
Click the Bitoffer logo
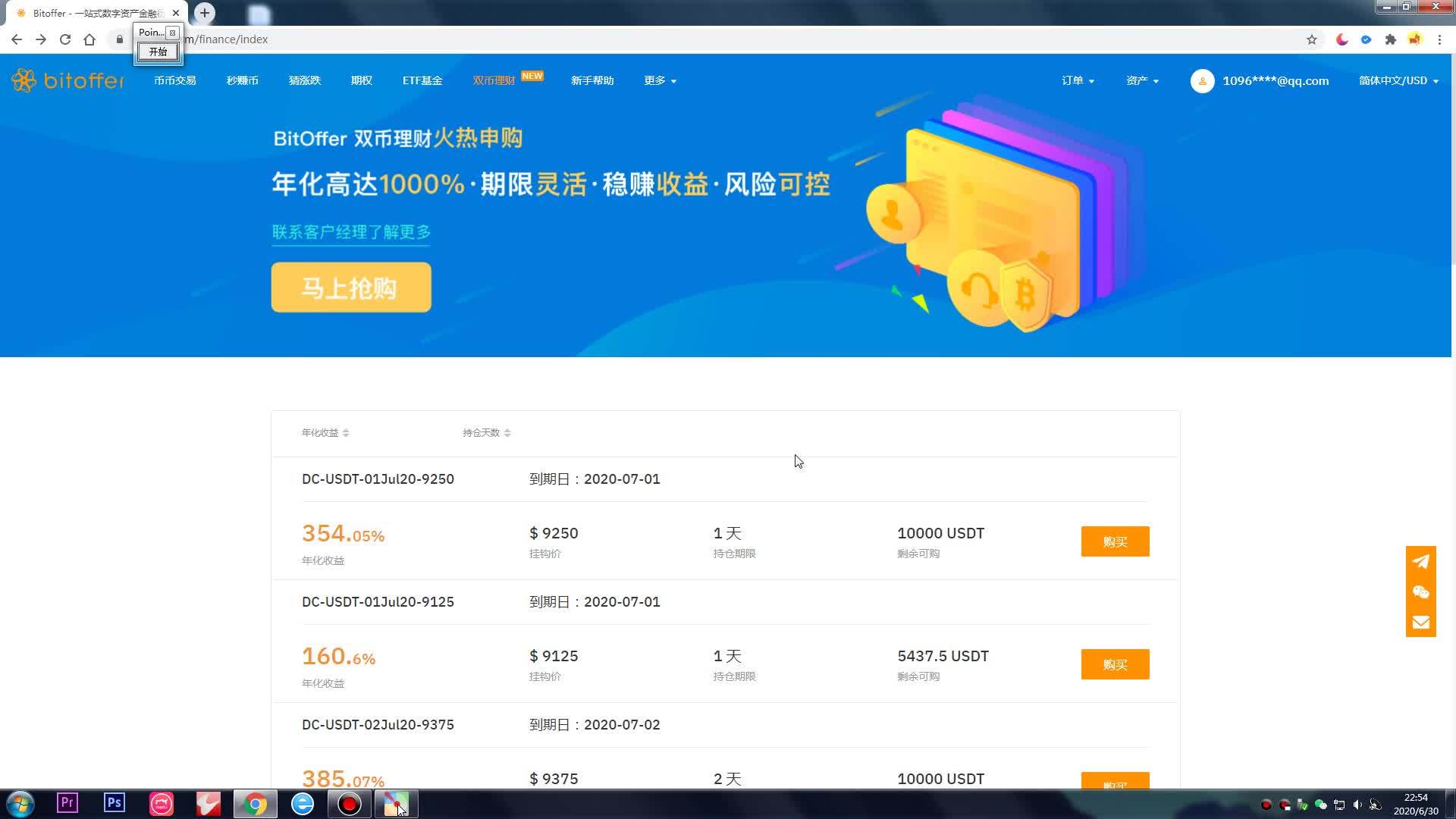coord(67,80)
